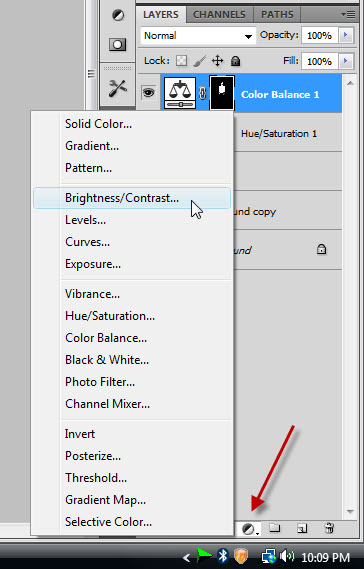Hide the Color Balance 1 layer

pos(148,93)
